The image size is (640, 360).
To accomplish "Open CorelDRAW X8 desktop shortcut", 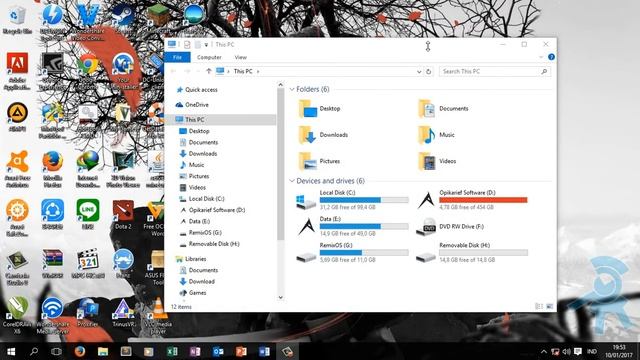I will pyautogui.click(x=17, y=315).
